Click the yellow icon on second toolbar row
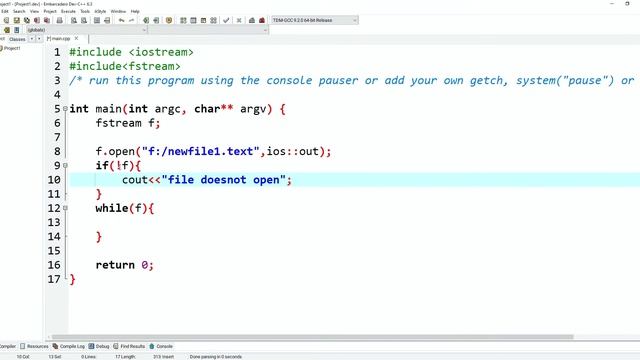This screenshot has height=360, width=640. [x=7, y=30]
